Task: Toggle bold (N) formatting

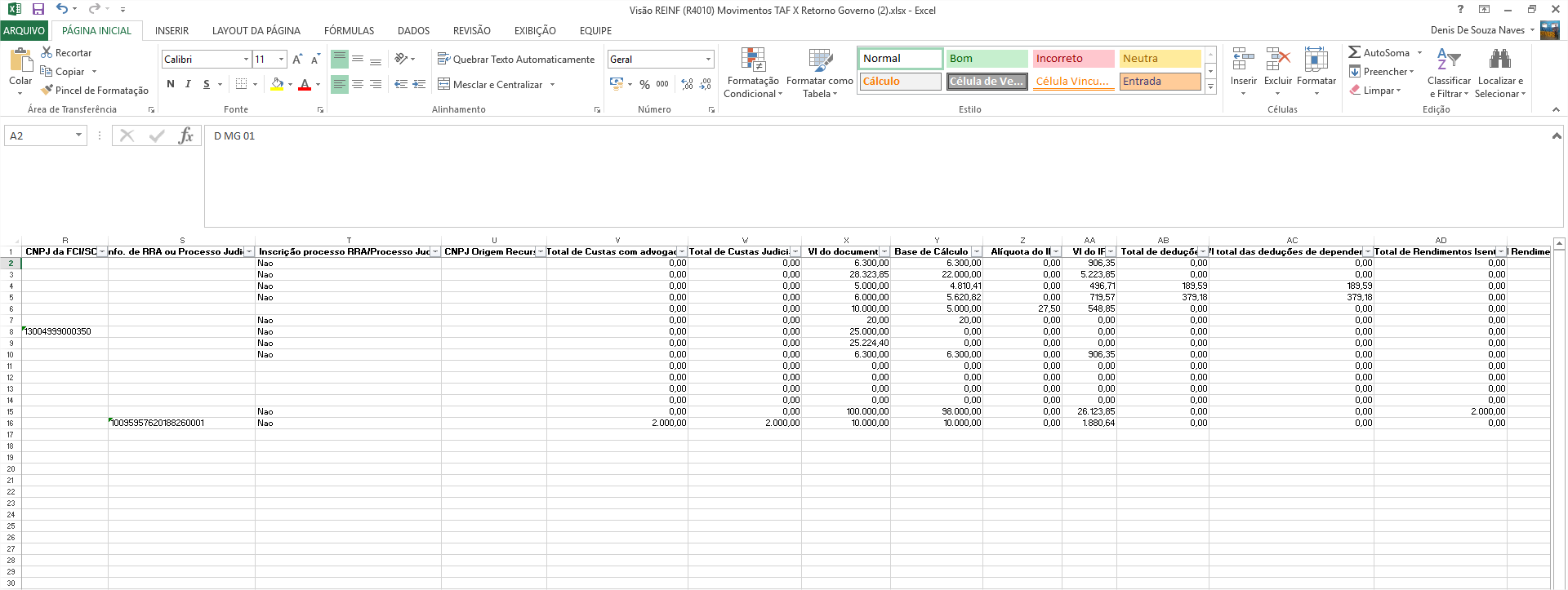Action: 171,84
